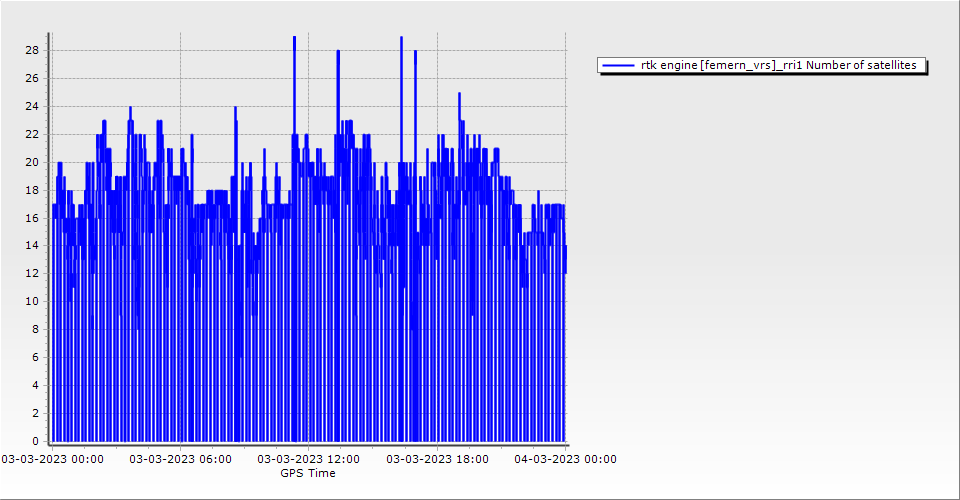Click the '03-03-2023 12:00' x-axis label

(308, 459)
